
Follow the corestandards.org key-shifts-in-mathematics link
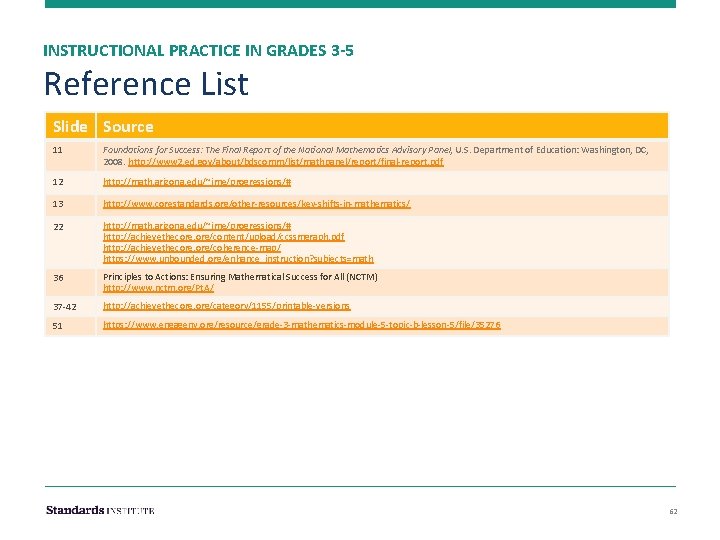[x=257, y=203]
